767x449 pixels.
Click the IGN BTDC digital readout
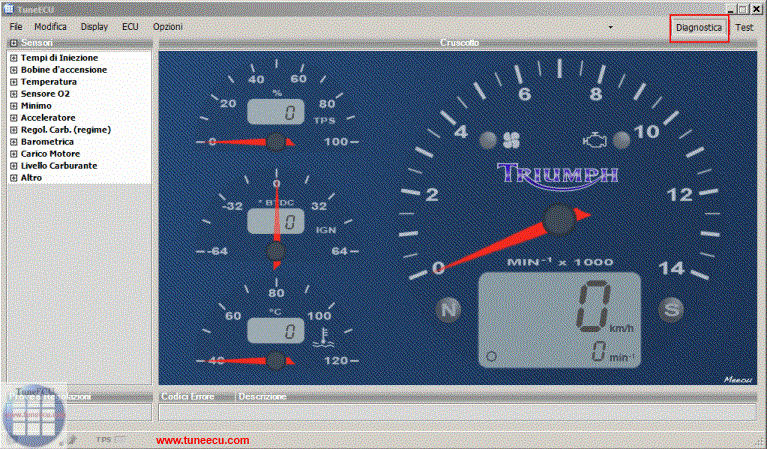pos(276,222)
